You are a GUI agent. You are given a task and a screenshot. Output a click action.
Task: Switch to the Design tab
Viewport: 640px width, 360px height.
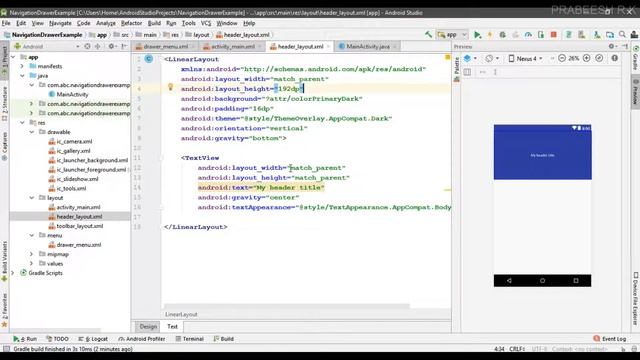(148, 327)
